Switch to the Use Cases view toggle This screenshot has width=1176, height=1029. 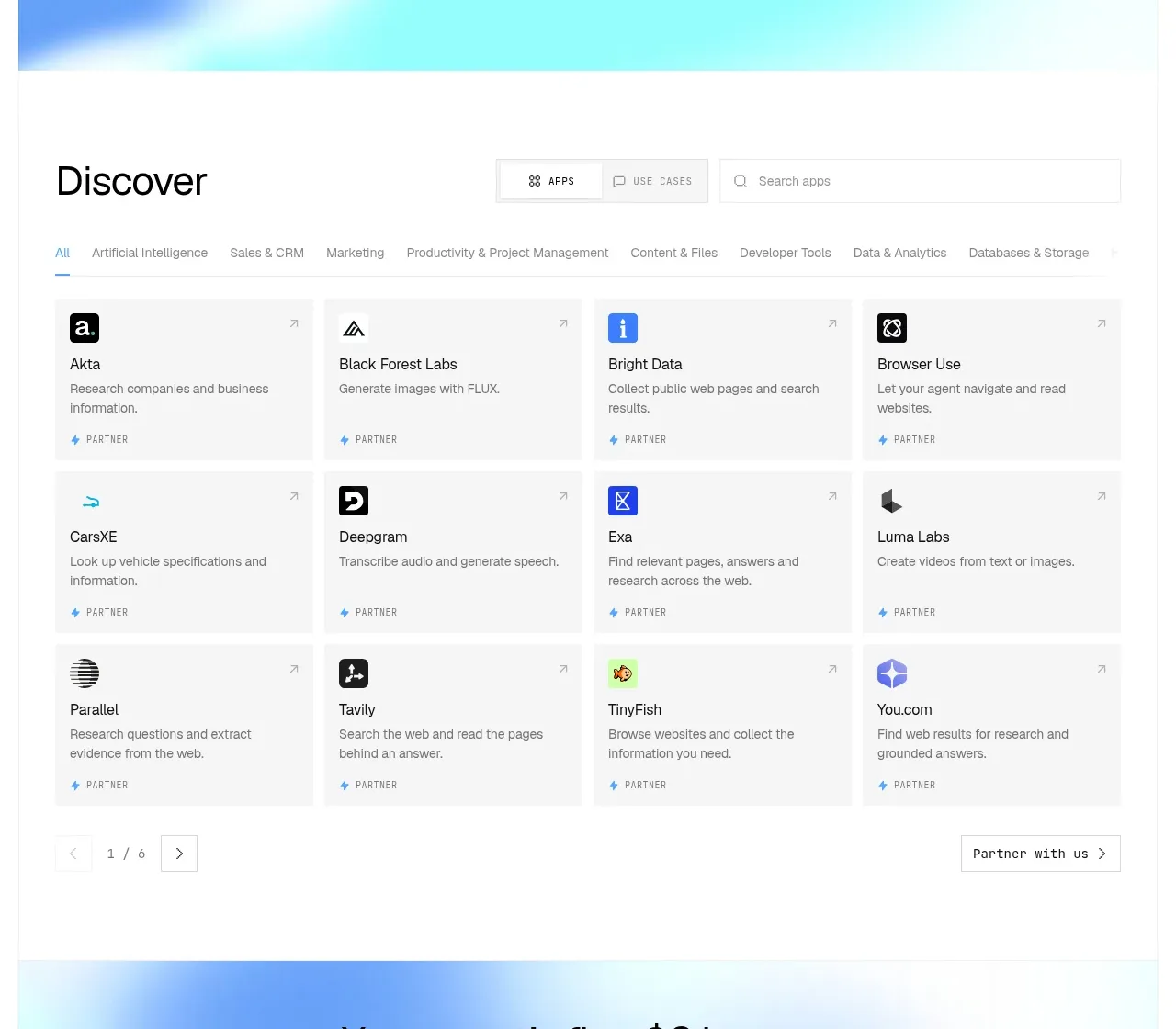(x=653, y=181)
